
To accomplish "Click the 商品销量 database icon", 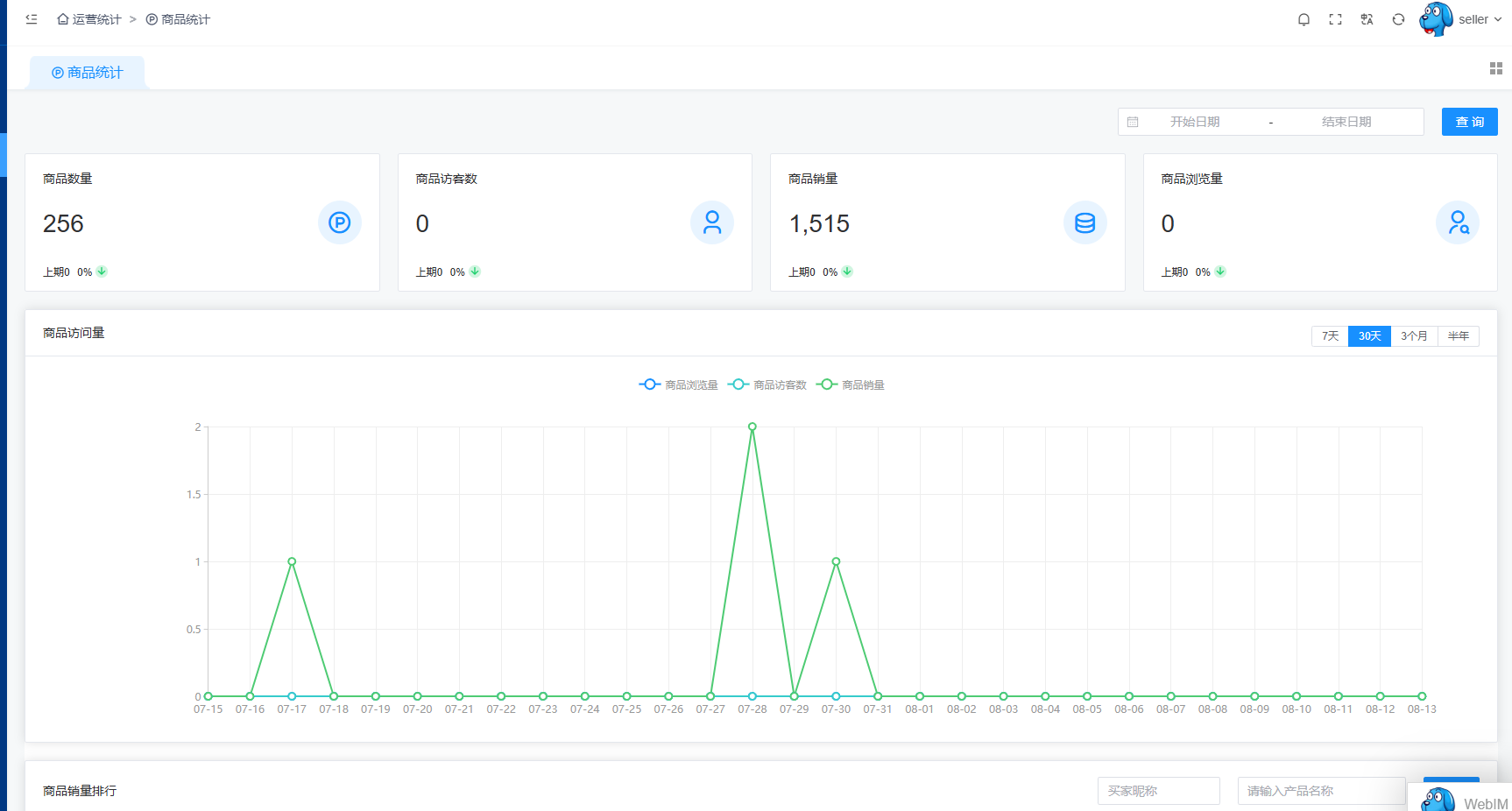I will click(x=1085, y=223).
